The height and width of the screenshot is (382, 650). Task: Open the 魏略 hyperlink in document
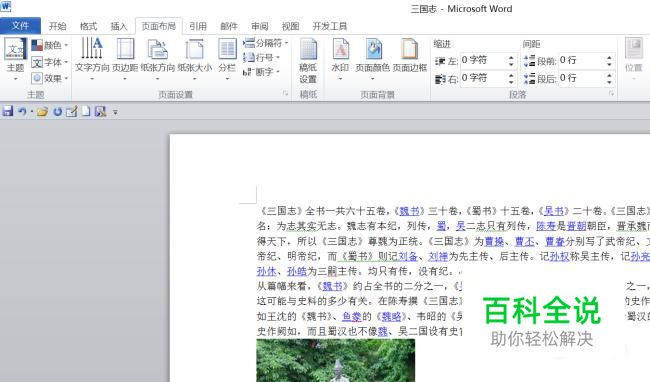[x=391, y=317]
